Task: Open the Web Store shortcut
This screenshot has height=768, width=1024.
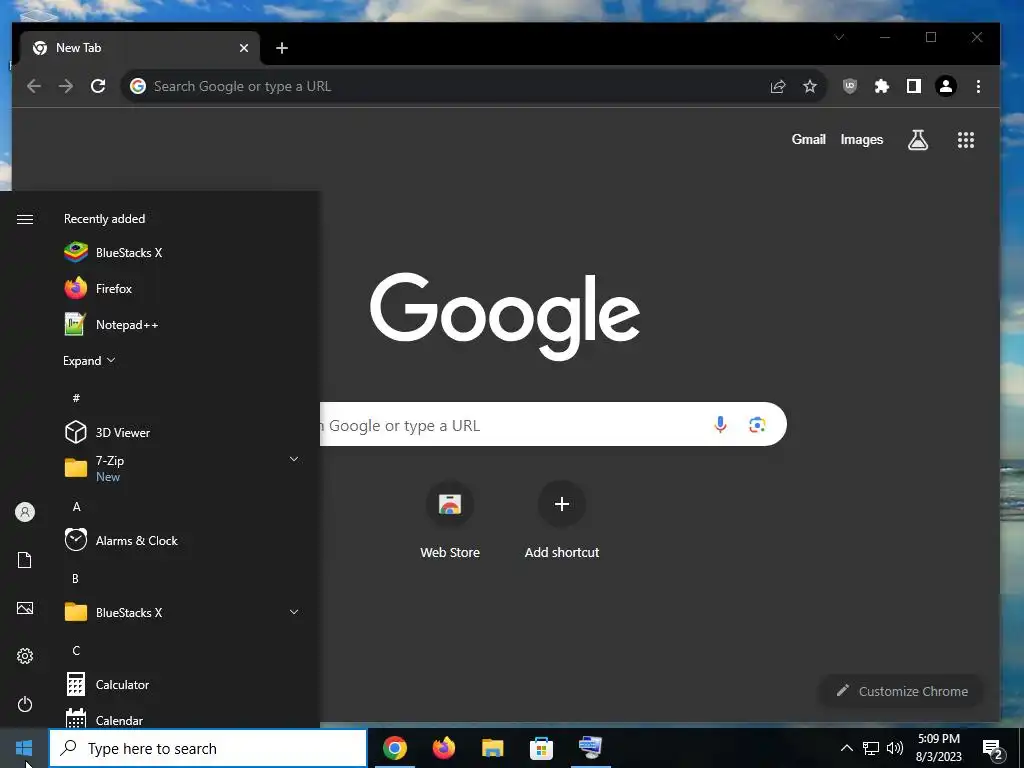Action: (450, 520)
